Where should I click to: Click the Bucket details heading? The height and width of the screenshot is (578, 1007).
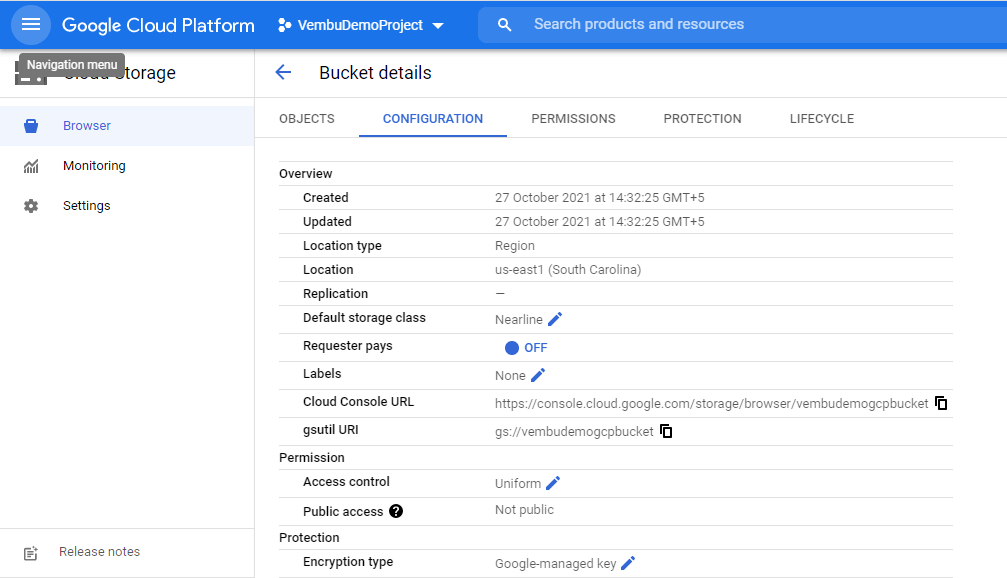click(375, 73)
